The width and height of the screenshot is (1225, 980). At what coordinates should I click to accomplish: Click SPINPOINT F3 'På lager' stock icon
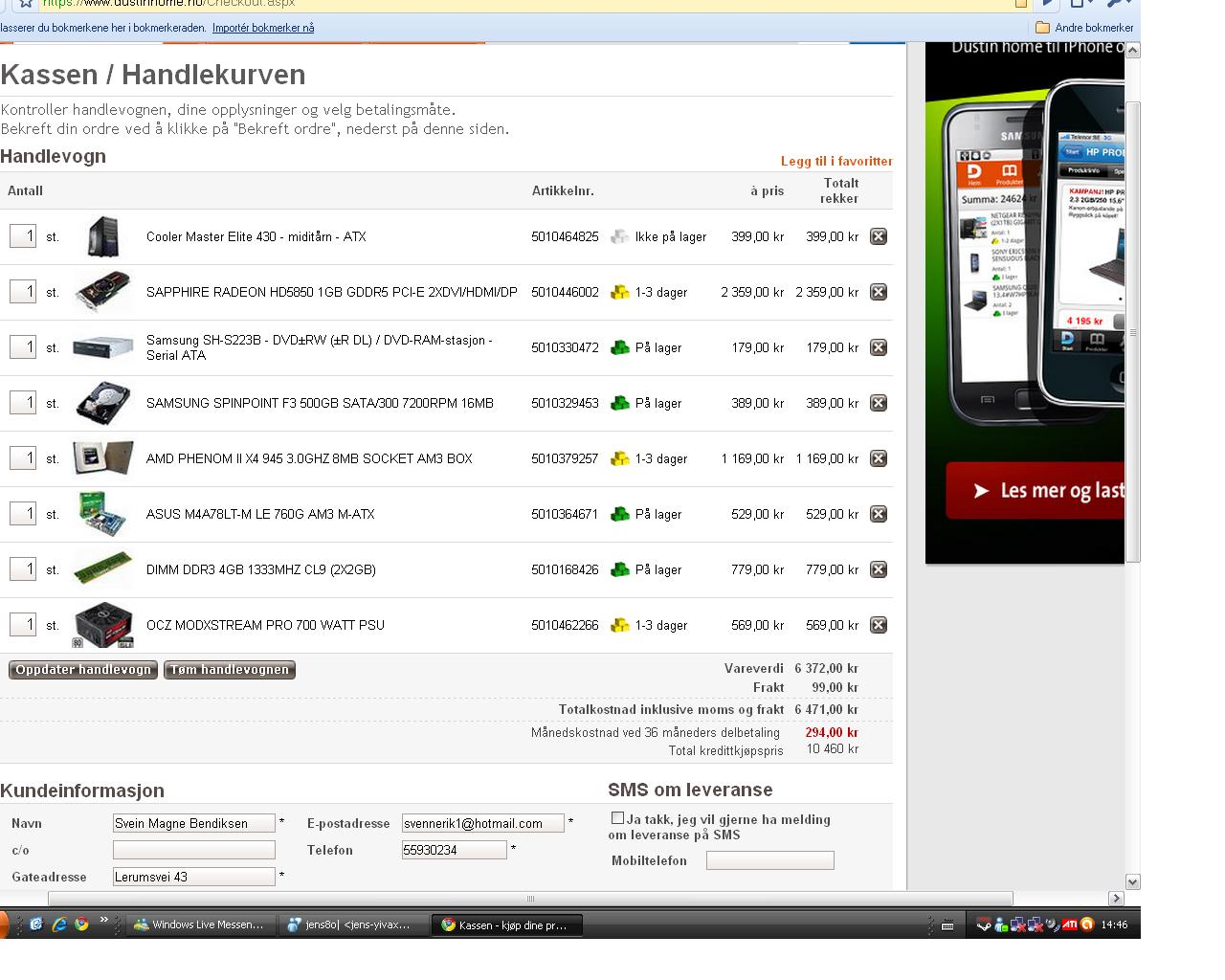620,403
